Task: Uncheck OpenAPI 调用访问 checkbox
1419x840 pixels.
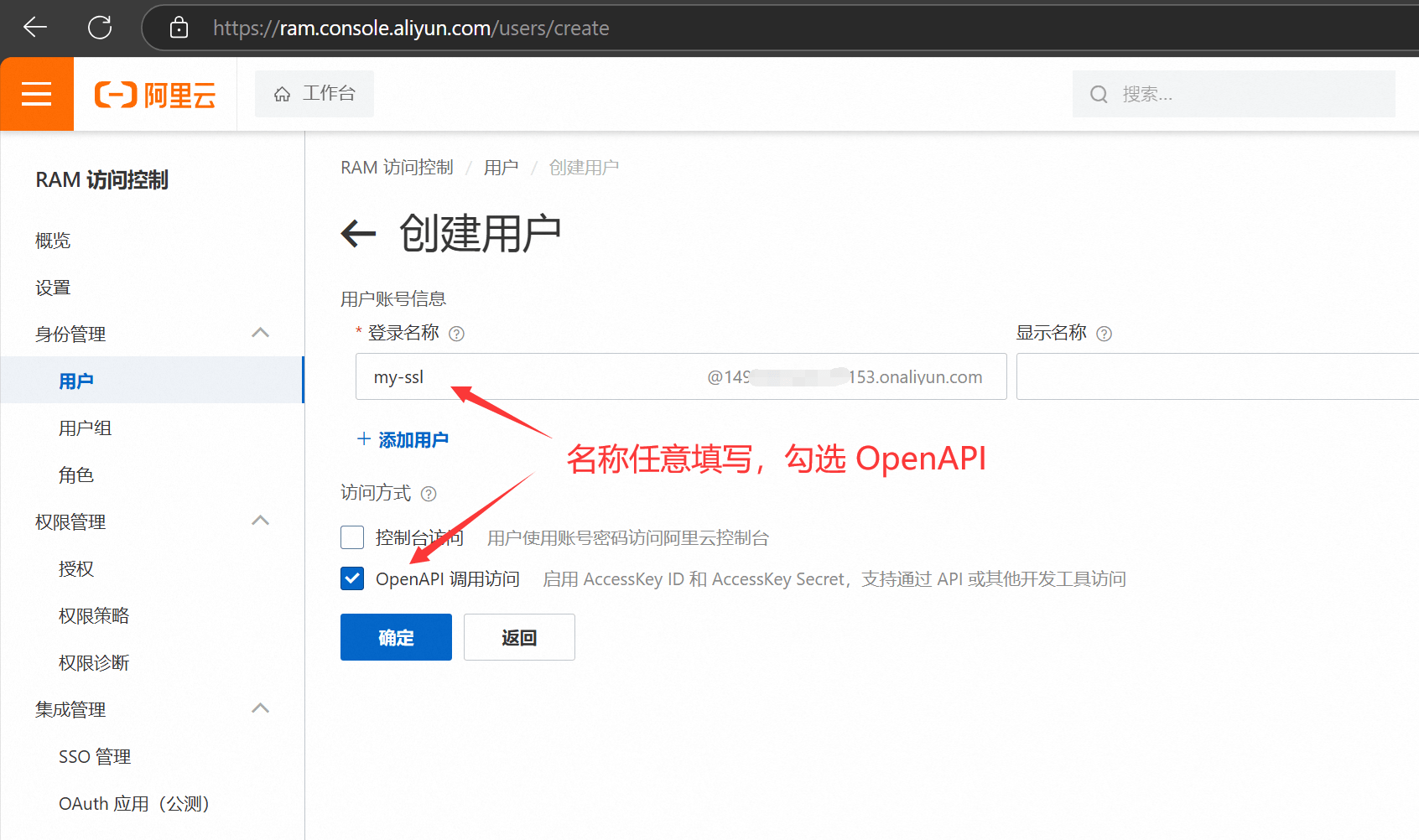Action: pyautogui.click(x=352, y=578)
